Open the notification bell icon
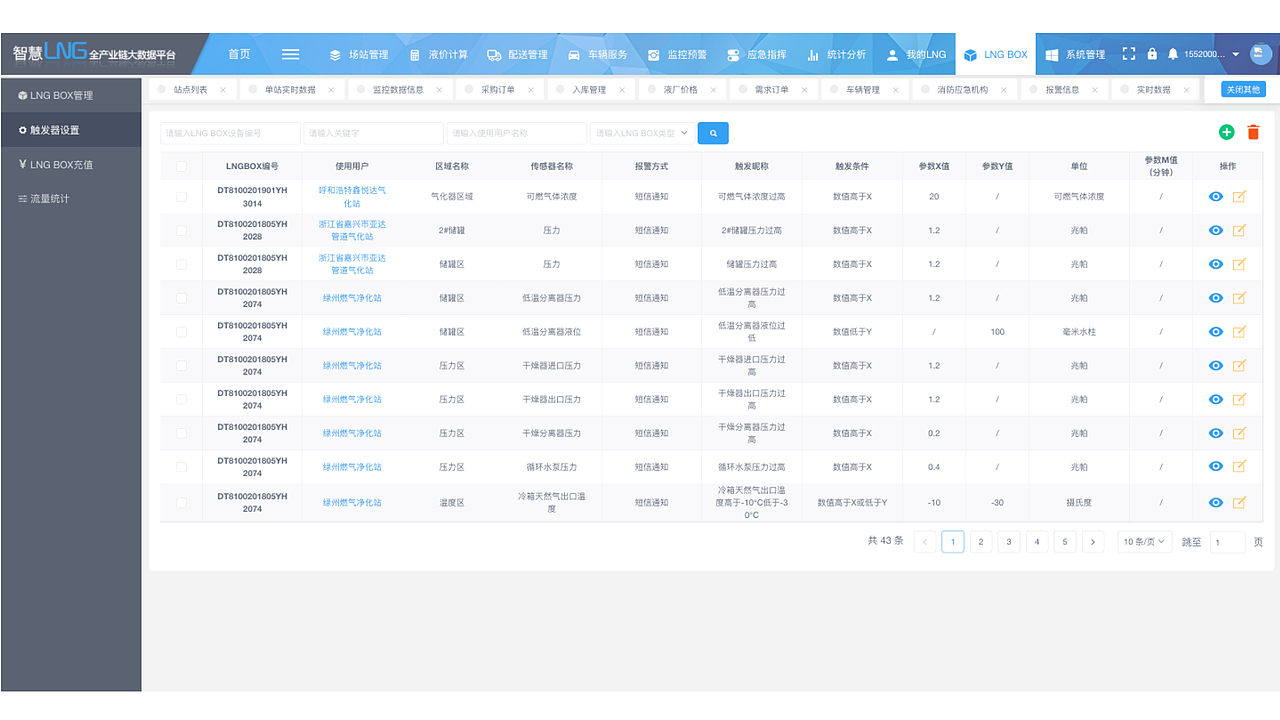Screen dimensions: 1280x720 pos(1173,54)
